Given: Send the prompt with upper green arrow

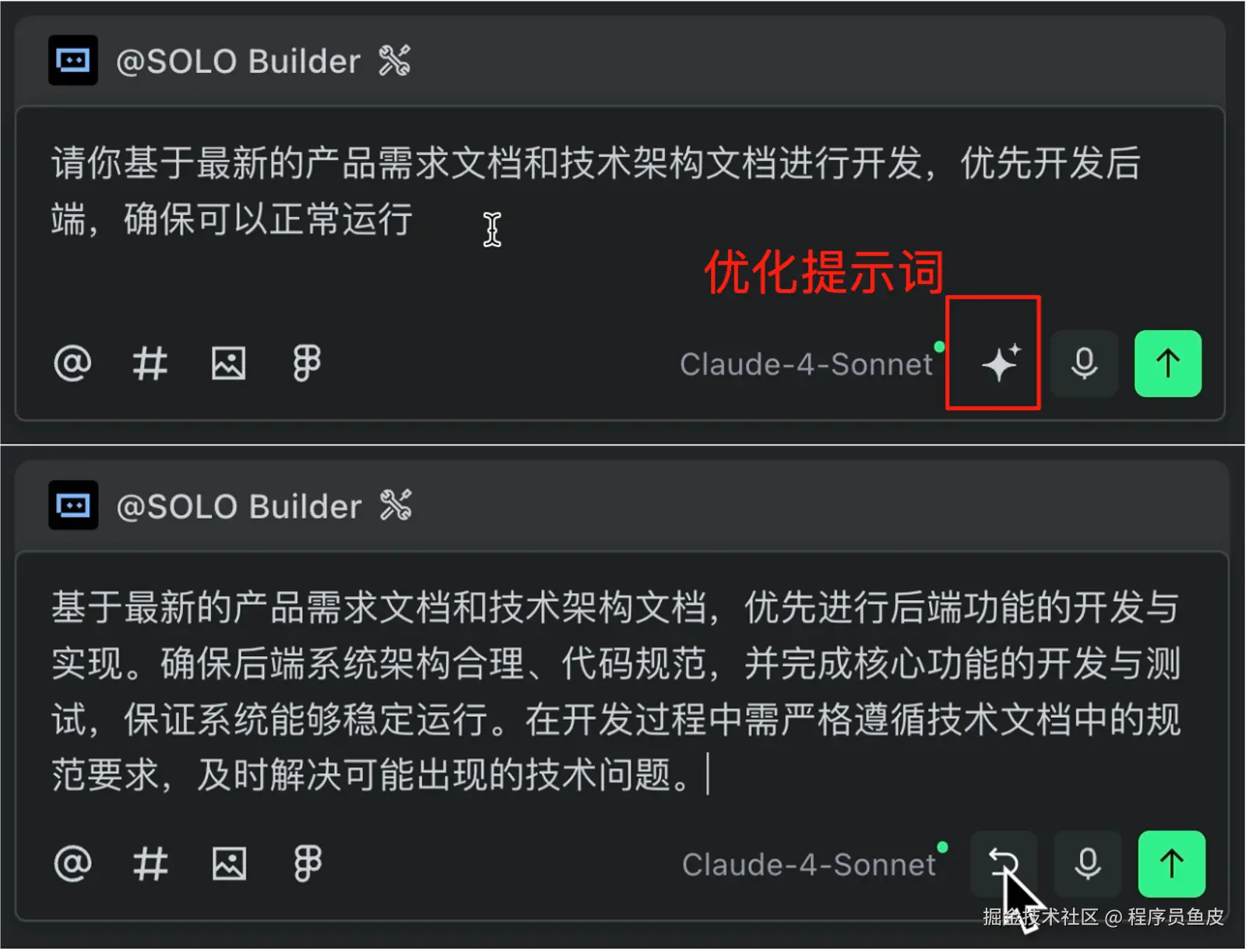Looking at the screenshot, I should 1168,364.
